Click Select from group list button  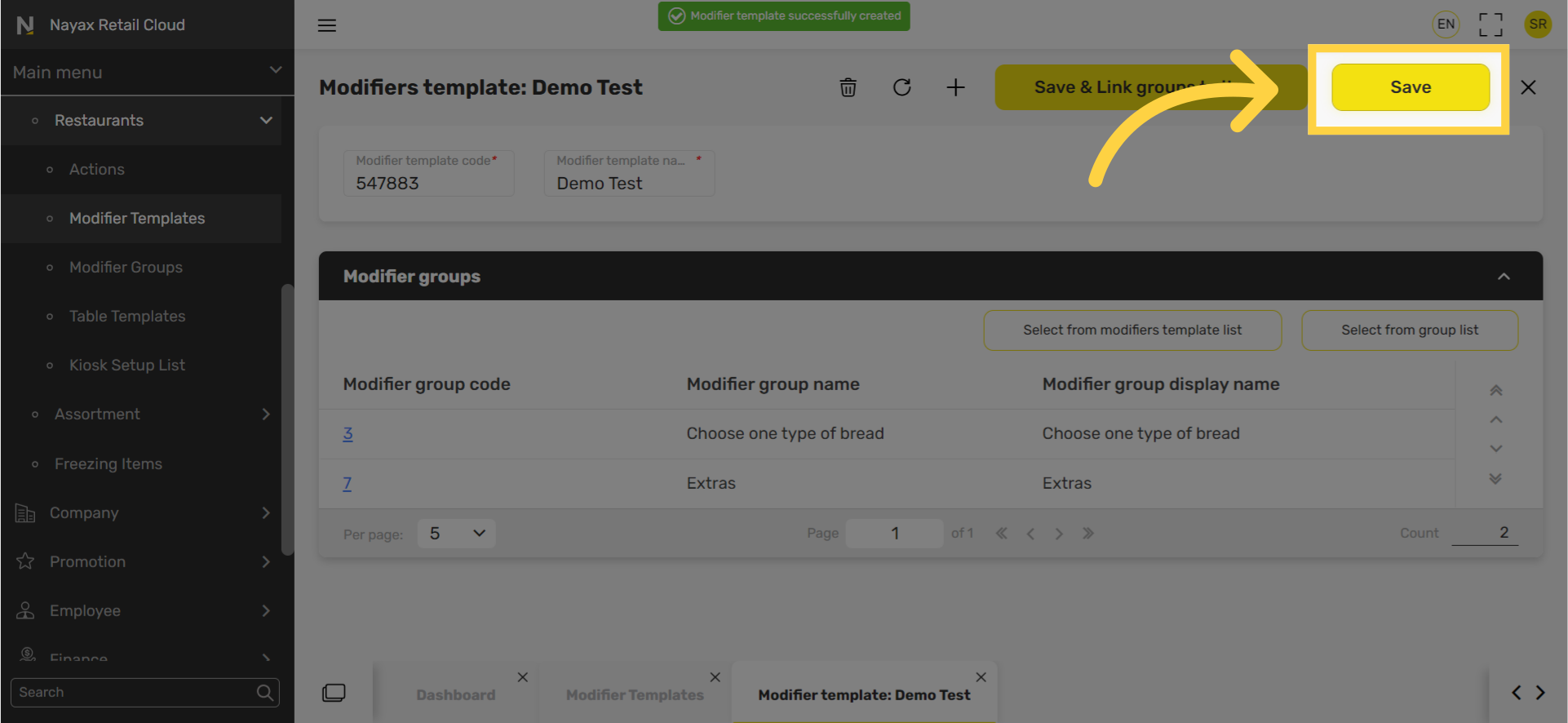(1409, 330)
